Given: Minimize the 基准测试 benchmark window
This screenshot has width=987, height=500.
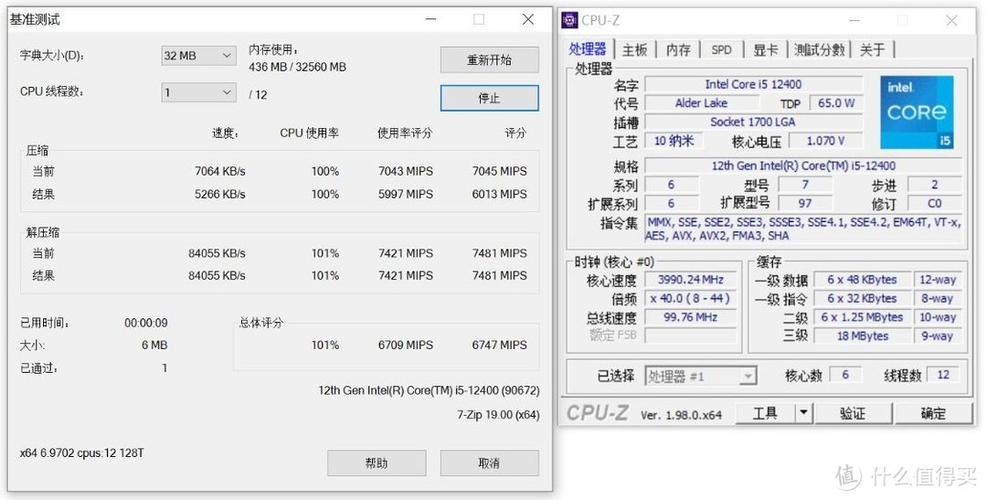Looking at the screenshot, I should coord(431,20).
